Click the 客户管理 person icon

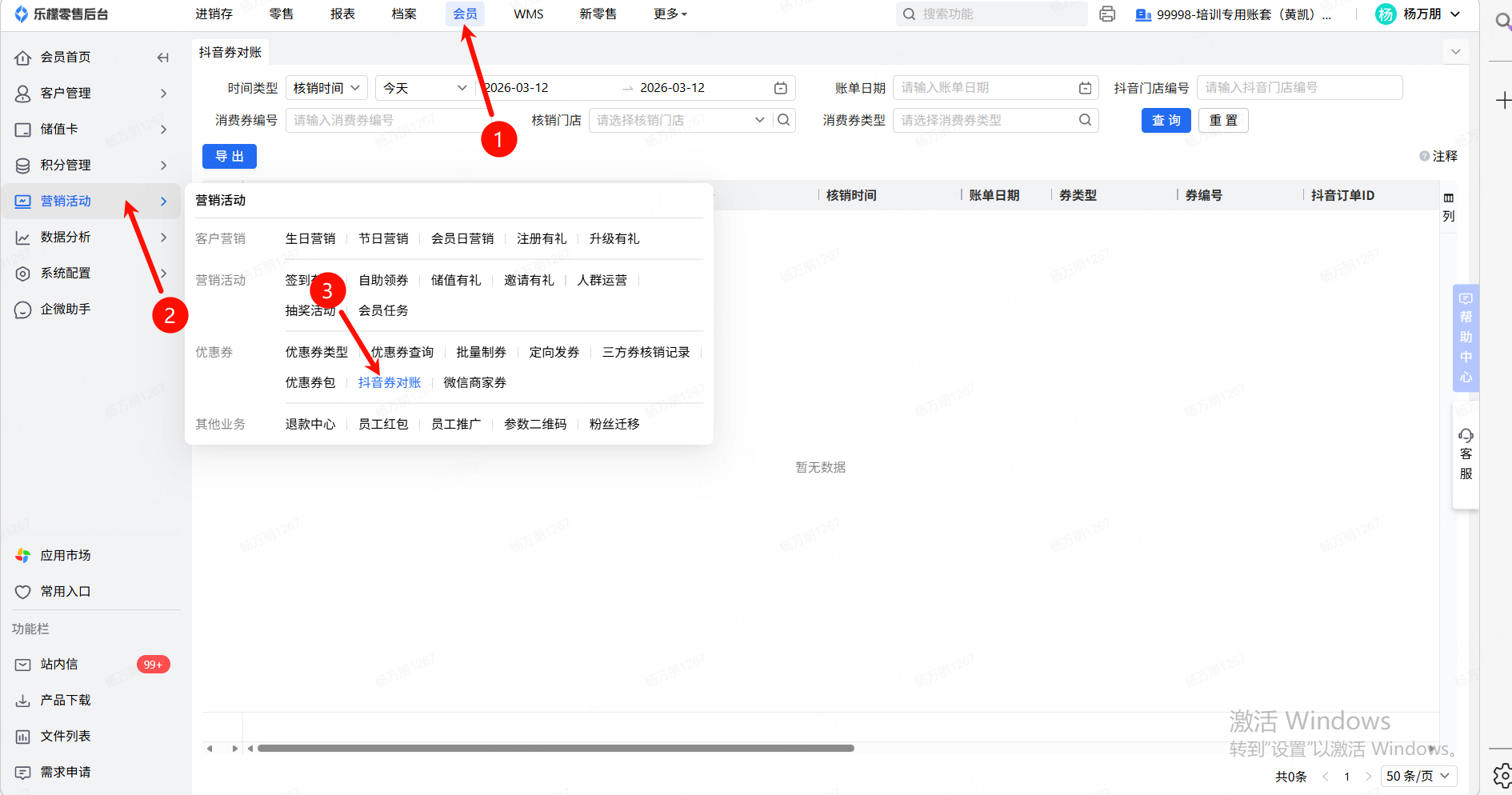tap(23, 94)
